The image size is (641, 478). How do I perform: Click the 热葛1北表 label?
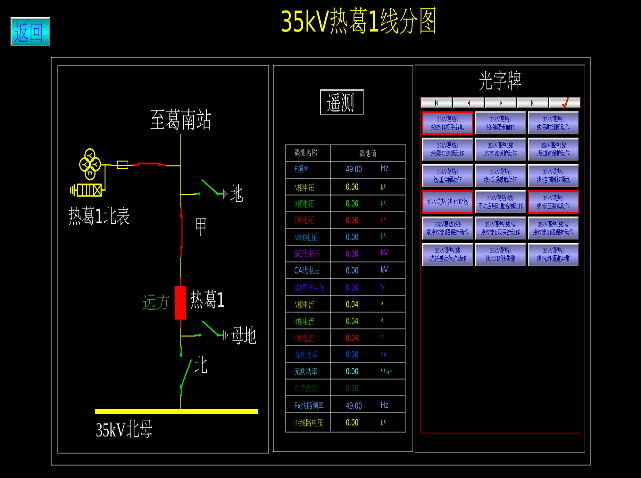click(99, 216)
